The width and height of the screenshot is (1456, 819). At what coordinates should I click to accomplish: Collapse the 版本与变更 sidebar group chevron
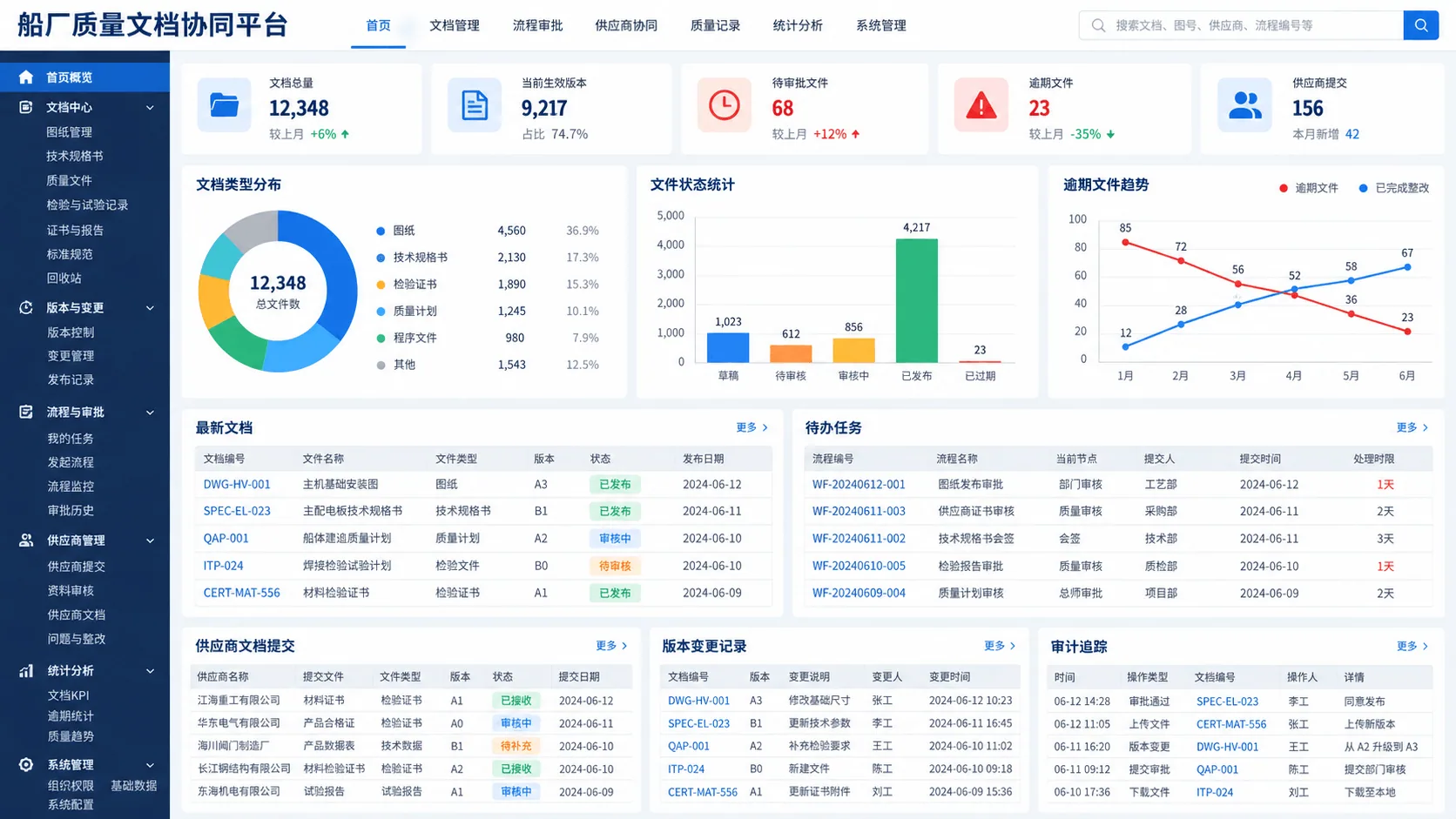coord(150,308)
